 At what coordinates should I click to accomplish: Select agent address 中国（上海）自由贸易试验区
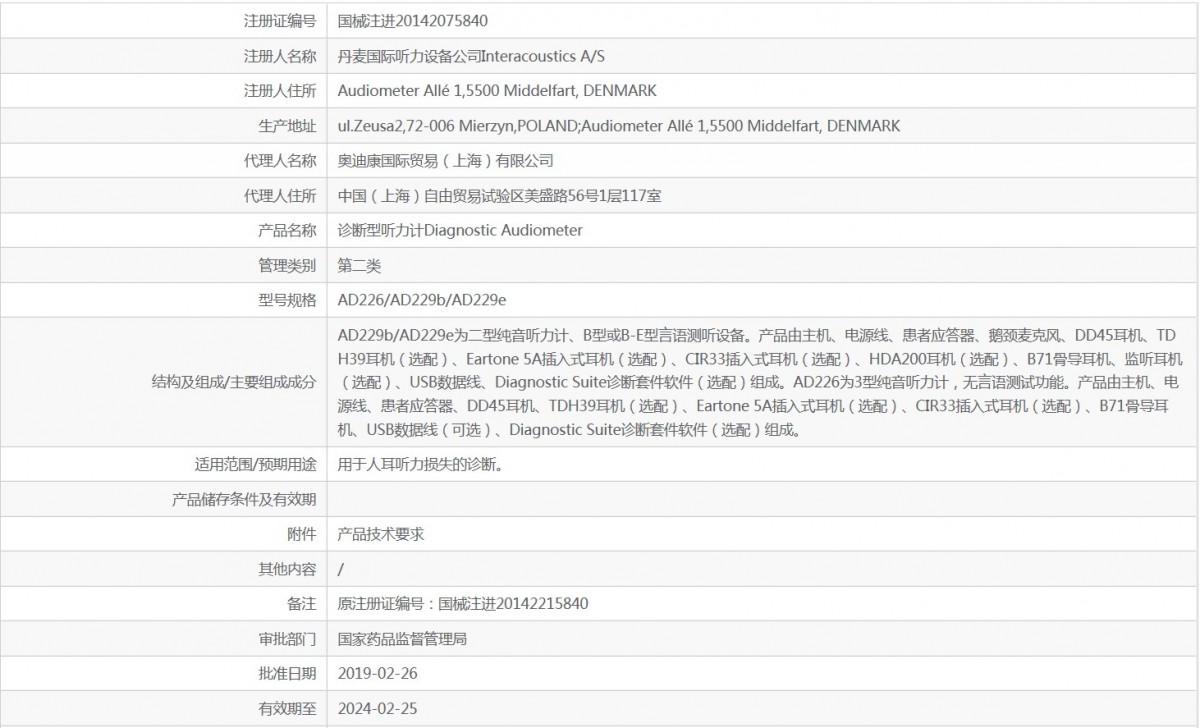point(499,195)
